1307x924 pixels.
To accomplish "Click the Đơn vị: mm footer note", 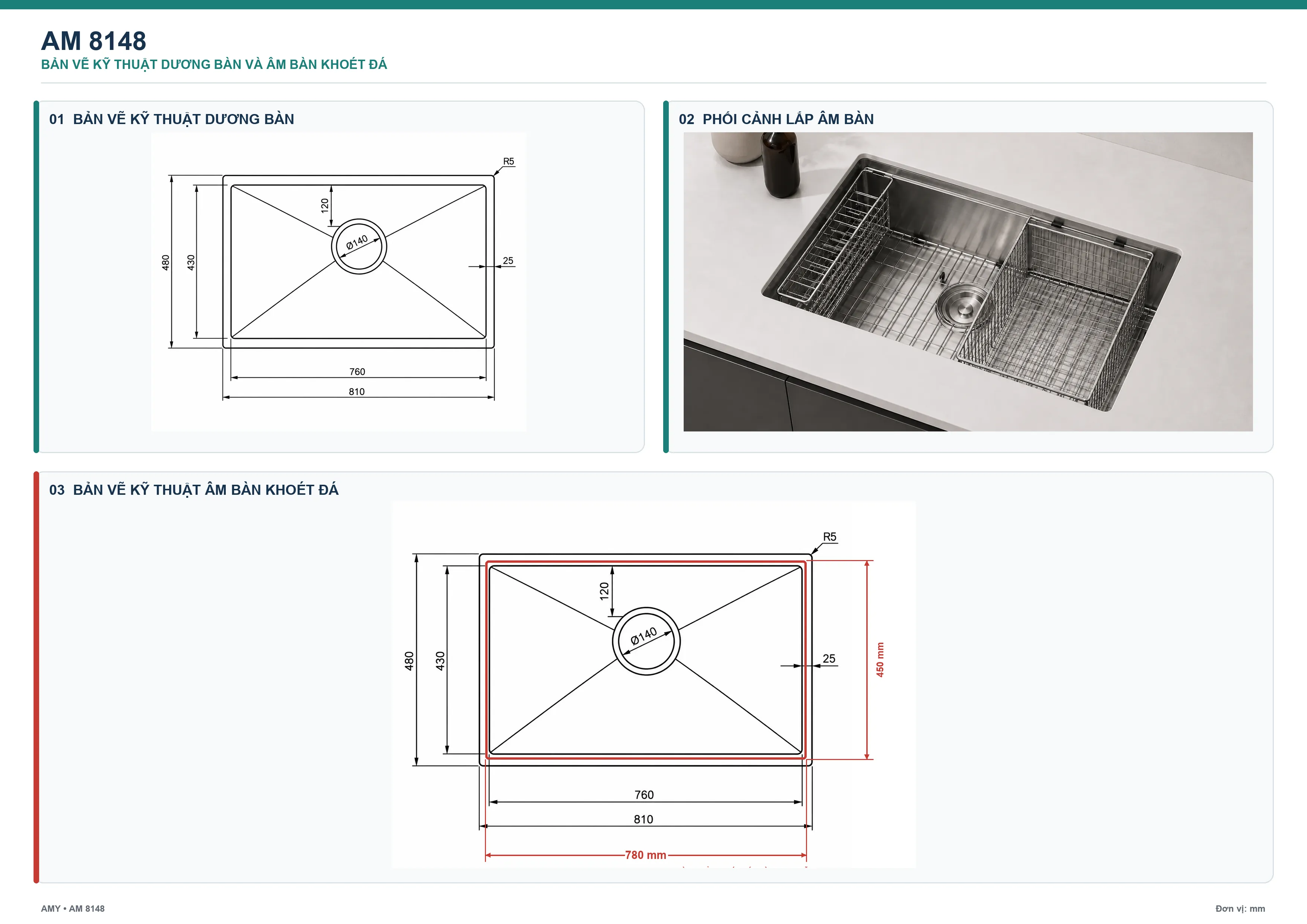I will (1240, 909).
